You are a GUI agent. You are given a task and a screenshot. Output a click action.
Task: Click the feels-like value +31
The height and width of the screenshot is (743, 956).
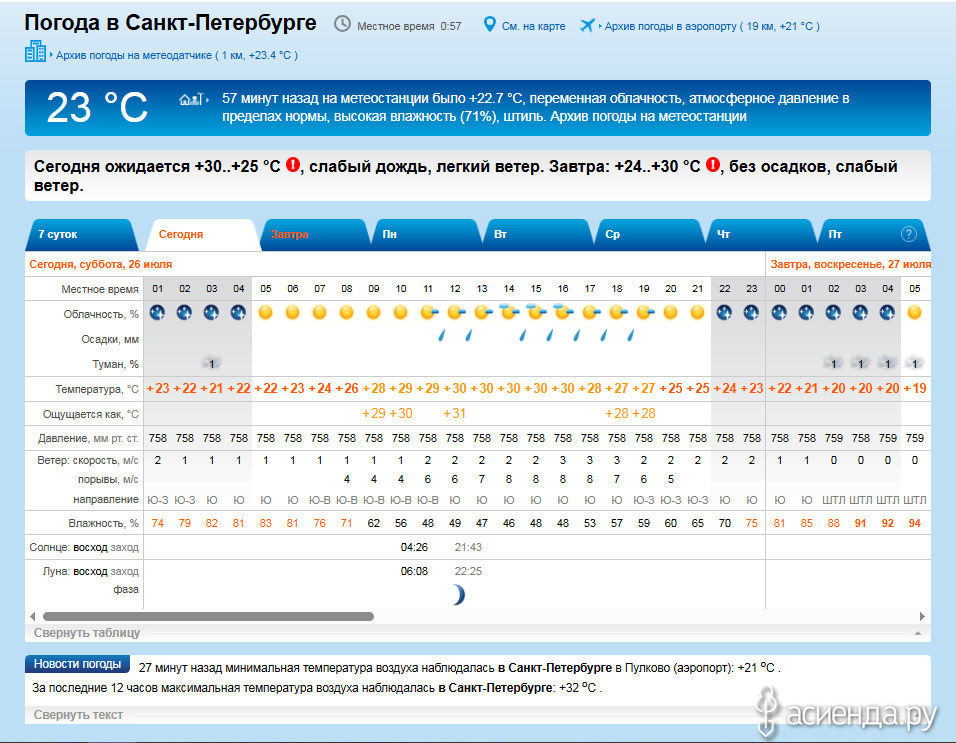[x=454, y=413]
